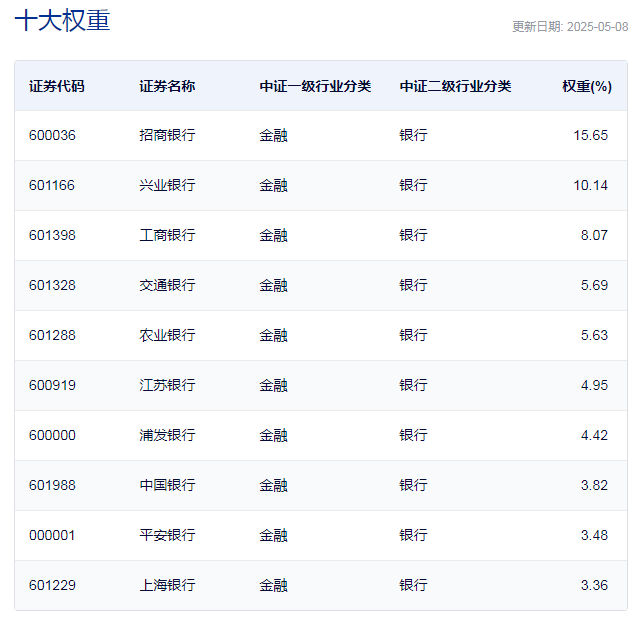Select security code 601288
This screenshot has width=635, height=620.
point(52,335)
